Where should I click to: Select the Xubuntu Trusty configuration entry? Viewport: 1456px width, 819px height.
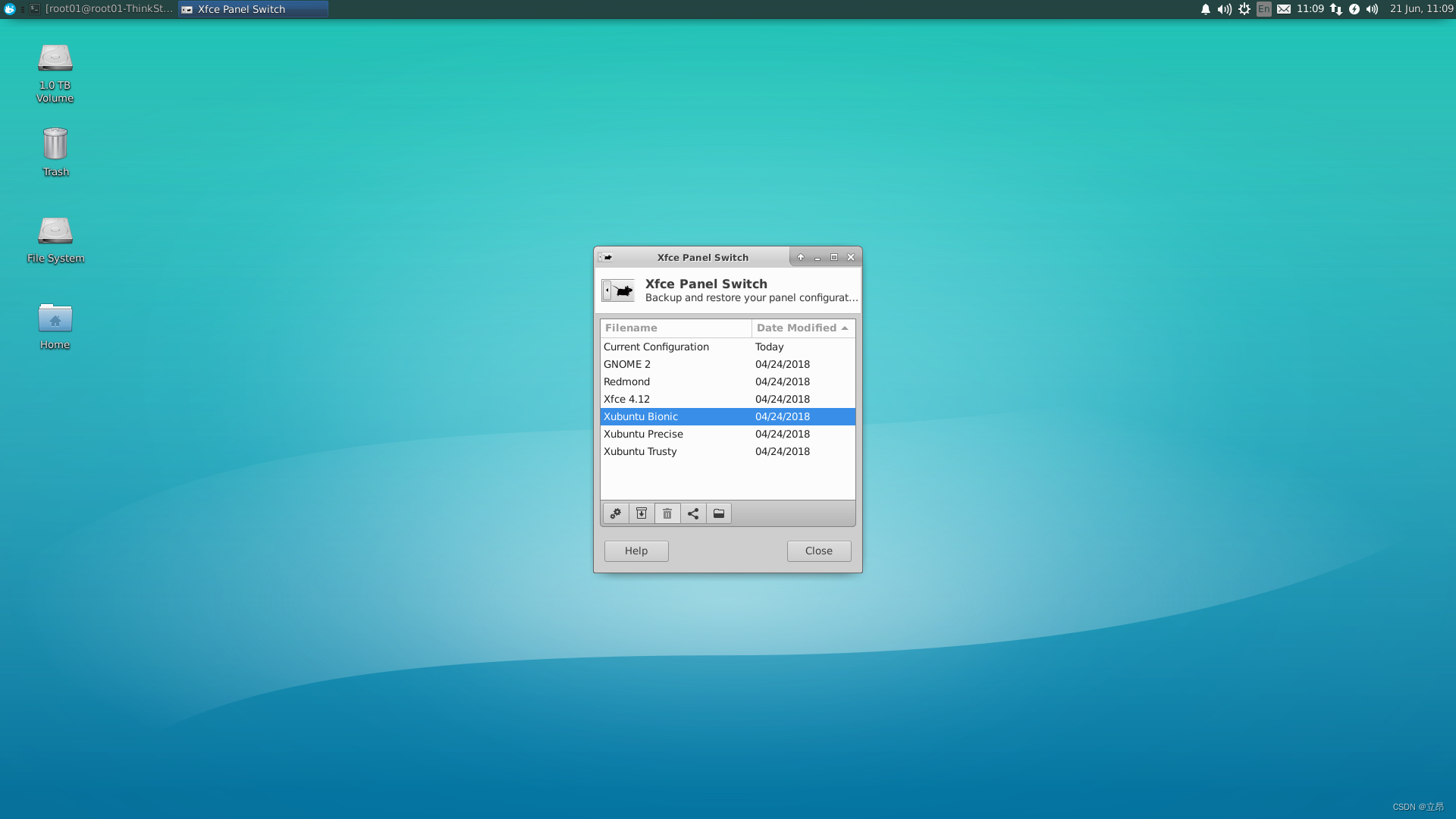pos(639,451)
